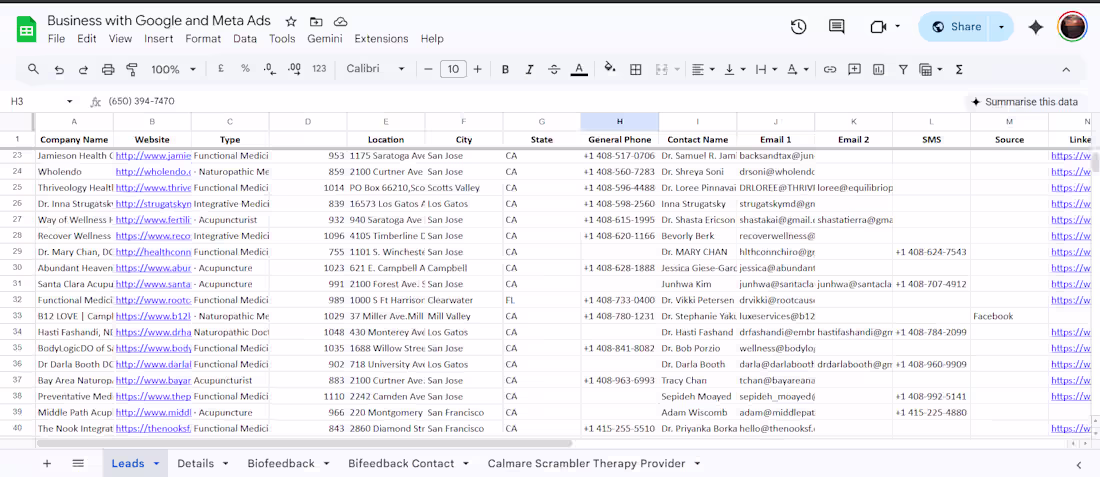Toggle italic formatting
Viewport: 1100px width, 477px height.
(x=530, y=69)
